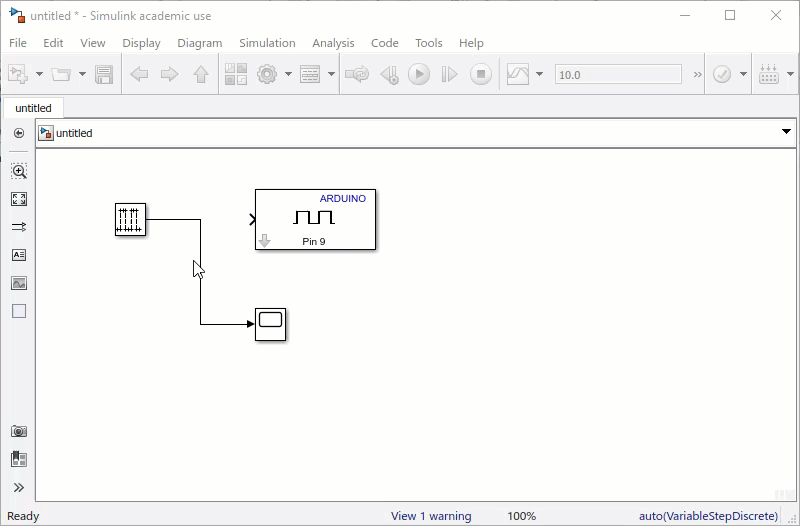Run the simulation with the Play button
800x526 pixels.
[419, 74]
